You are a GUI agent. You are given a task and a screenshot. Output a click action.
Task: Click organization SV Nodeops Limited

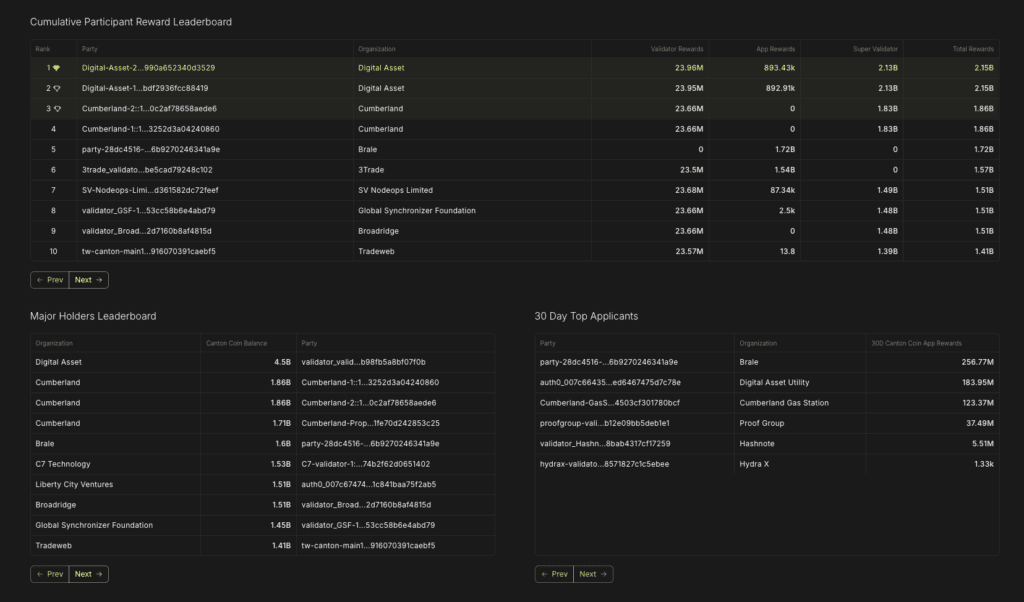click(x=395, y=190)
